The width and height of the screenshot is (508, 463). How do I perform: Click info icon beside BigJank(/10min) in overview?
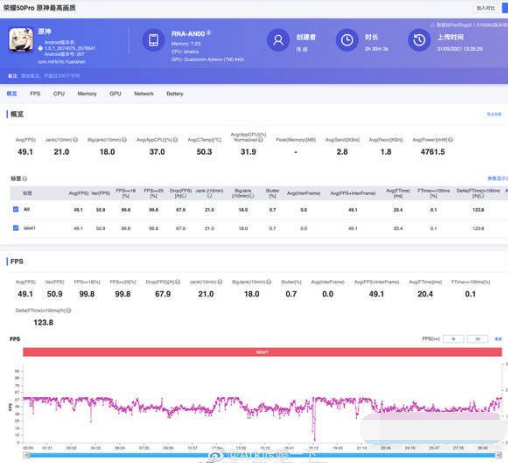click(x=124, y=140)
